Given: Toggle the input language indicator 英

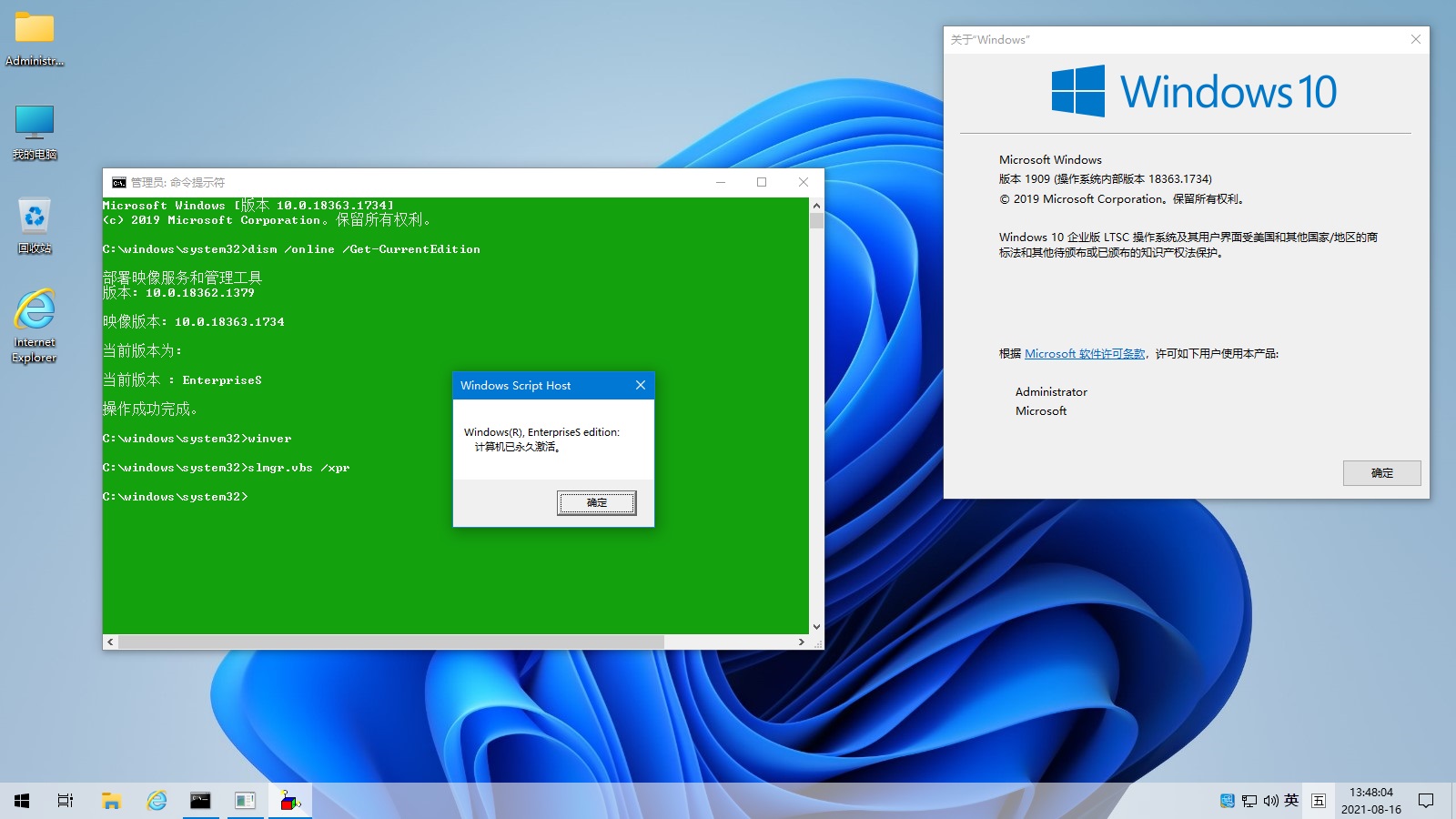Looking at the screenshot, I should [x=1291, y=801].
